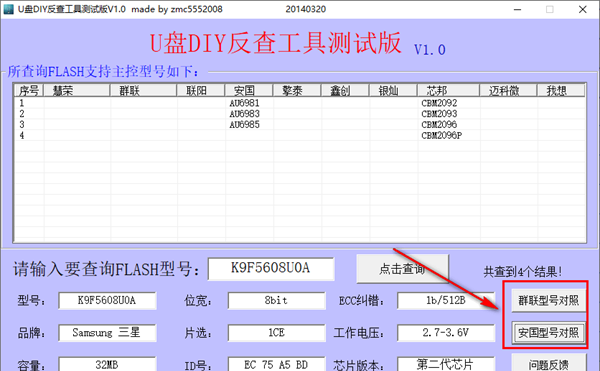The image size is (600, 371).
Task: Select the 芯片版本 field showing 第二代芯片
Action: (446, 364)
